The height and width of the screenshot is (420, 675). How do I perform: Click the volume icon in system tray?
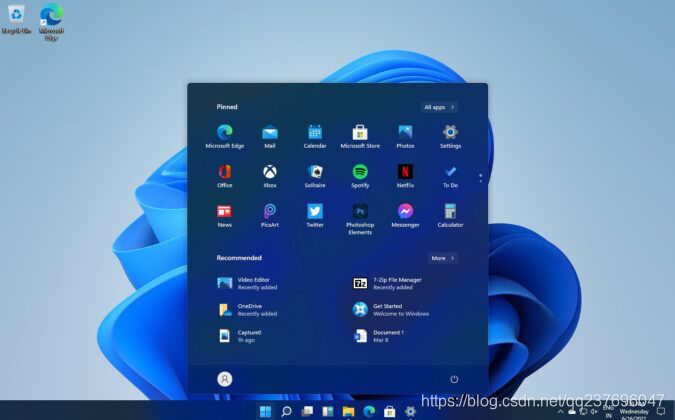coord(594,412)
